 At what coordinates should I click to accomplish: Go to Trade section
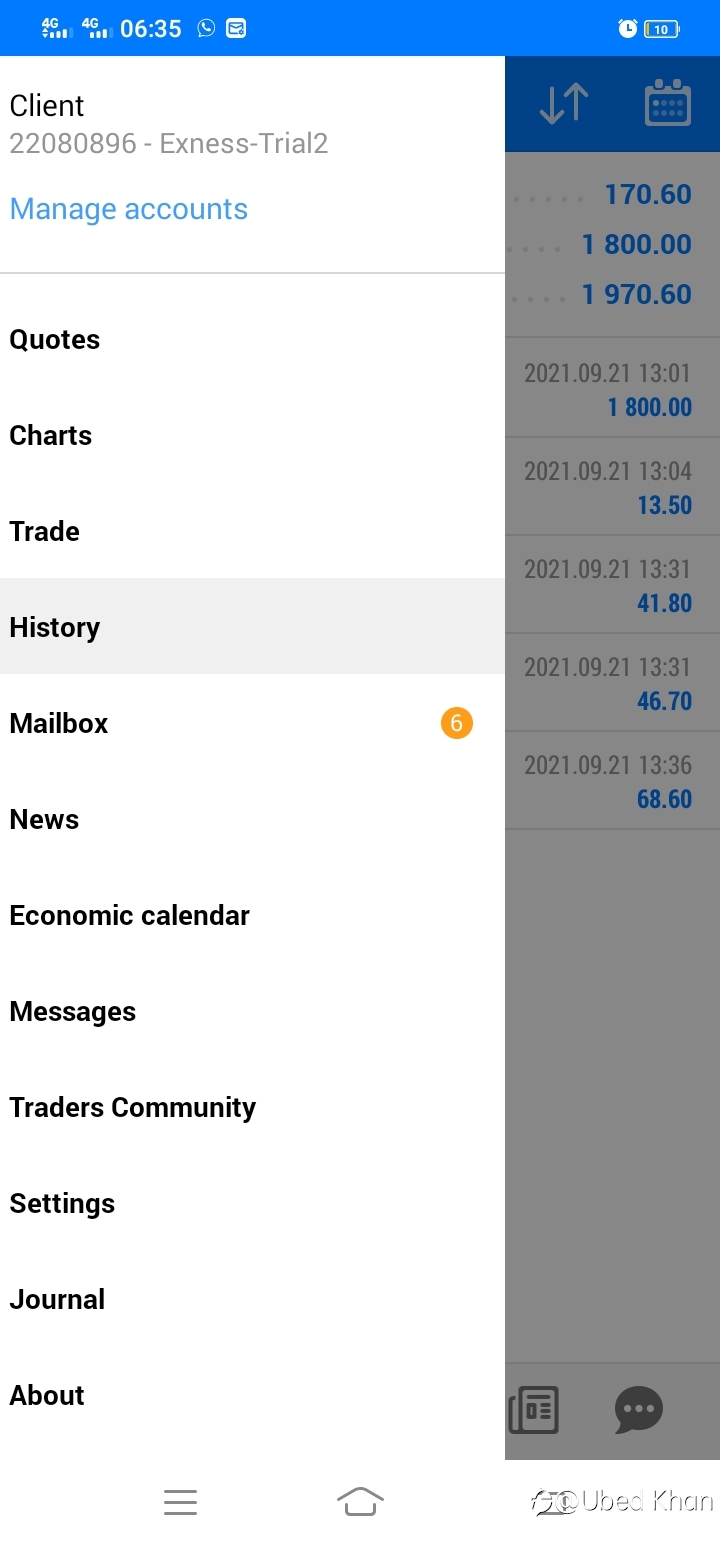252,532
